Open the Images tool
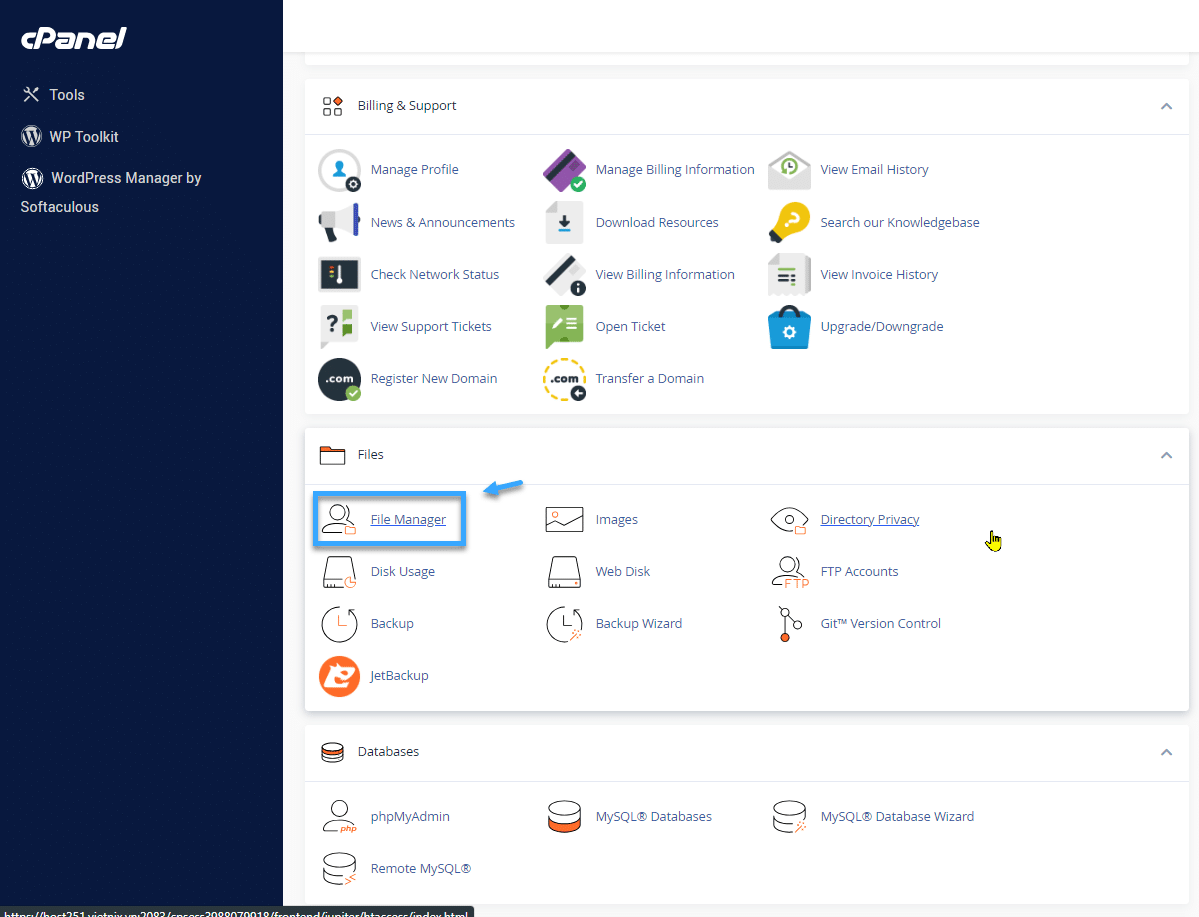 (x=617, y=519)
